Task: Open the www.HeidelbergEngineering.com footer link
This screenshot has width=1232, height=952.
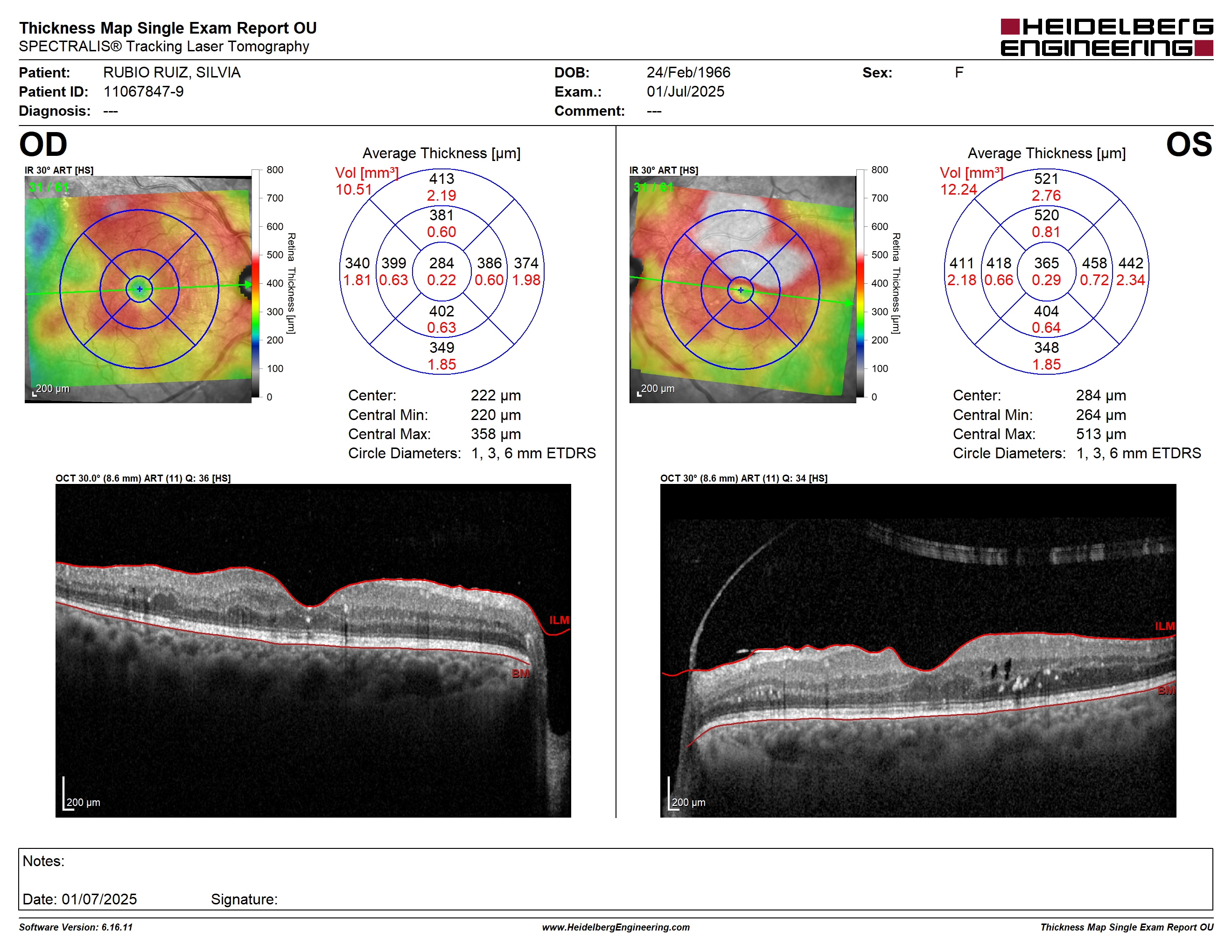Action: (x=616, y=927)
